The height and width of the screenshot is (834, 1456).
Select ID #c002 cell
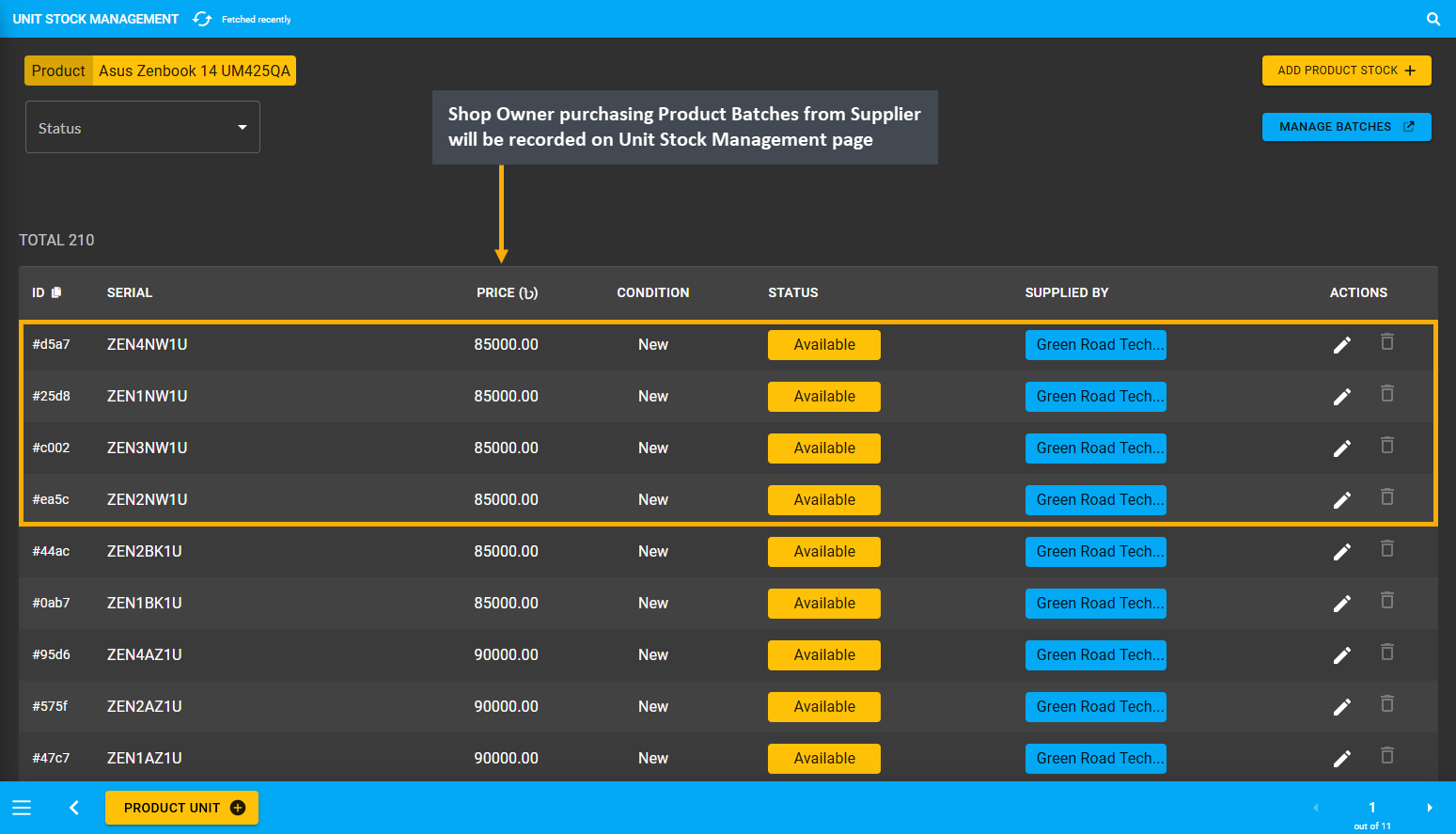tap(52, 448)
